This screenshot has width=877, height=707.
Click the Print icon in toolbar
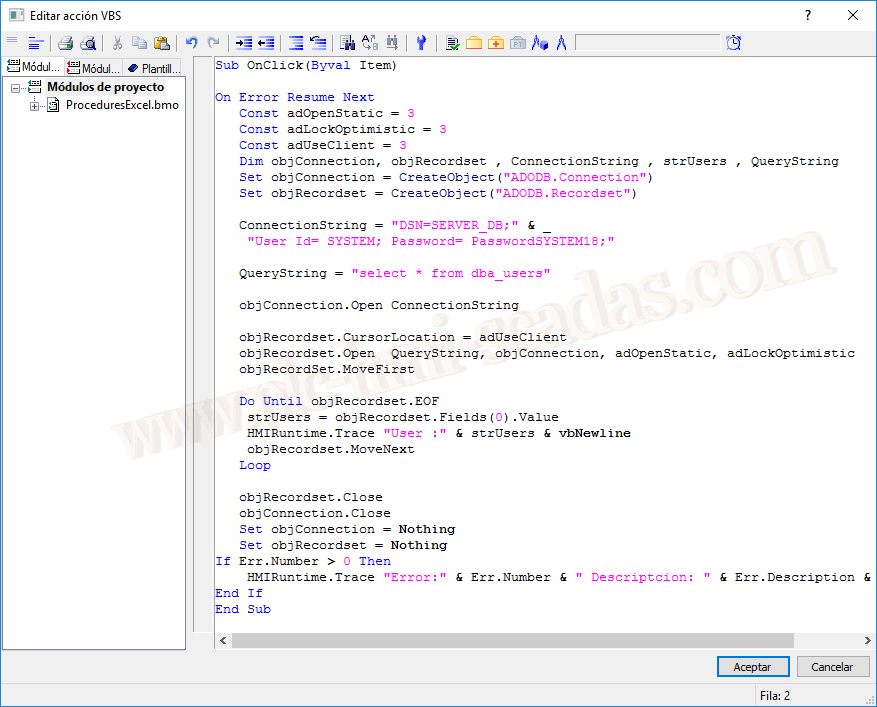[x=65, y=43]
